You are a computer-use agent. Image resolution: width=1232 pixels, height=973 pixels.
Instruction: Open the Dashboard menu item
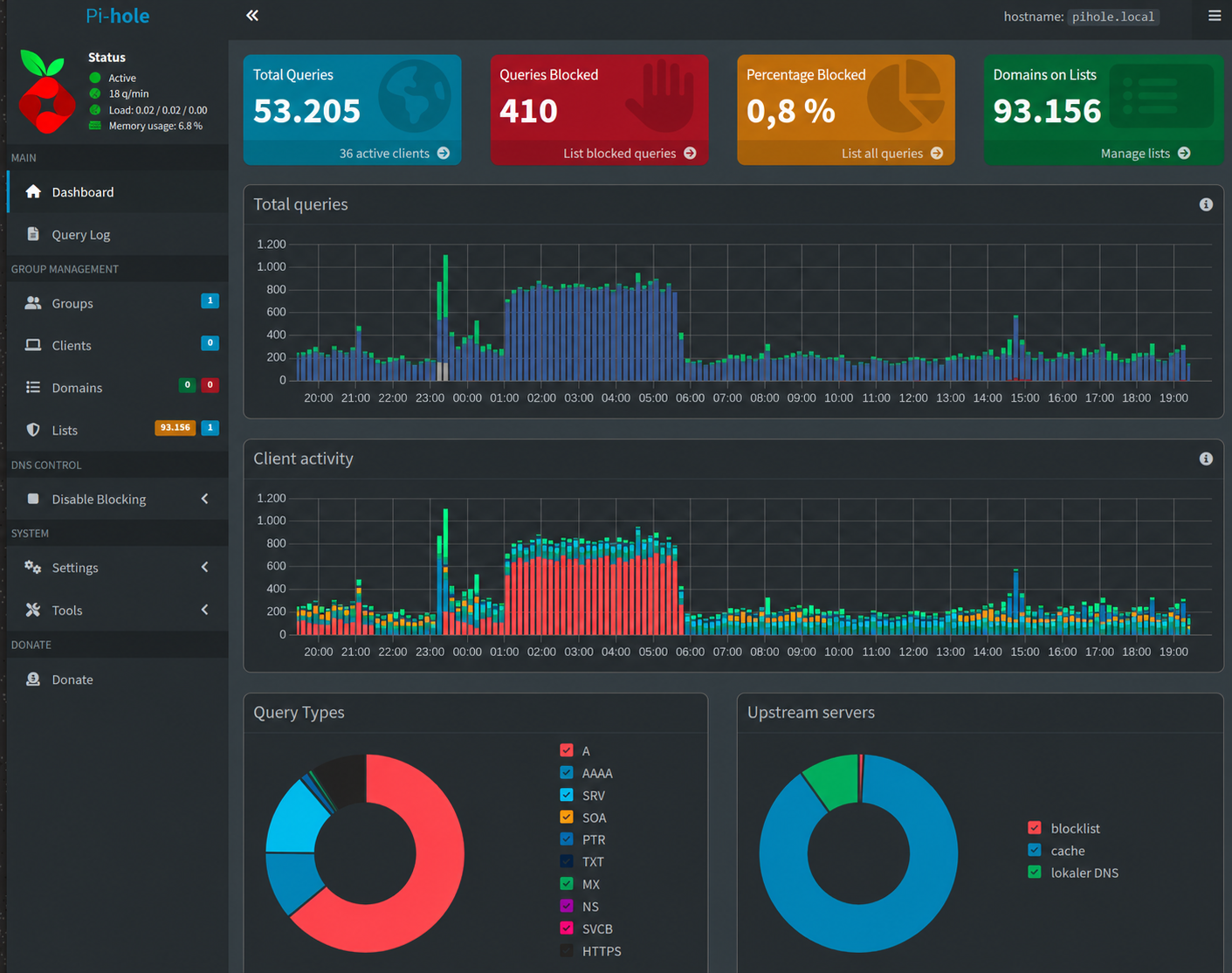[117, 192]
